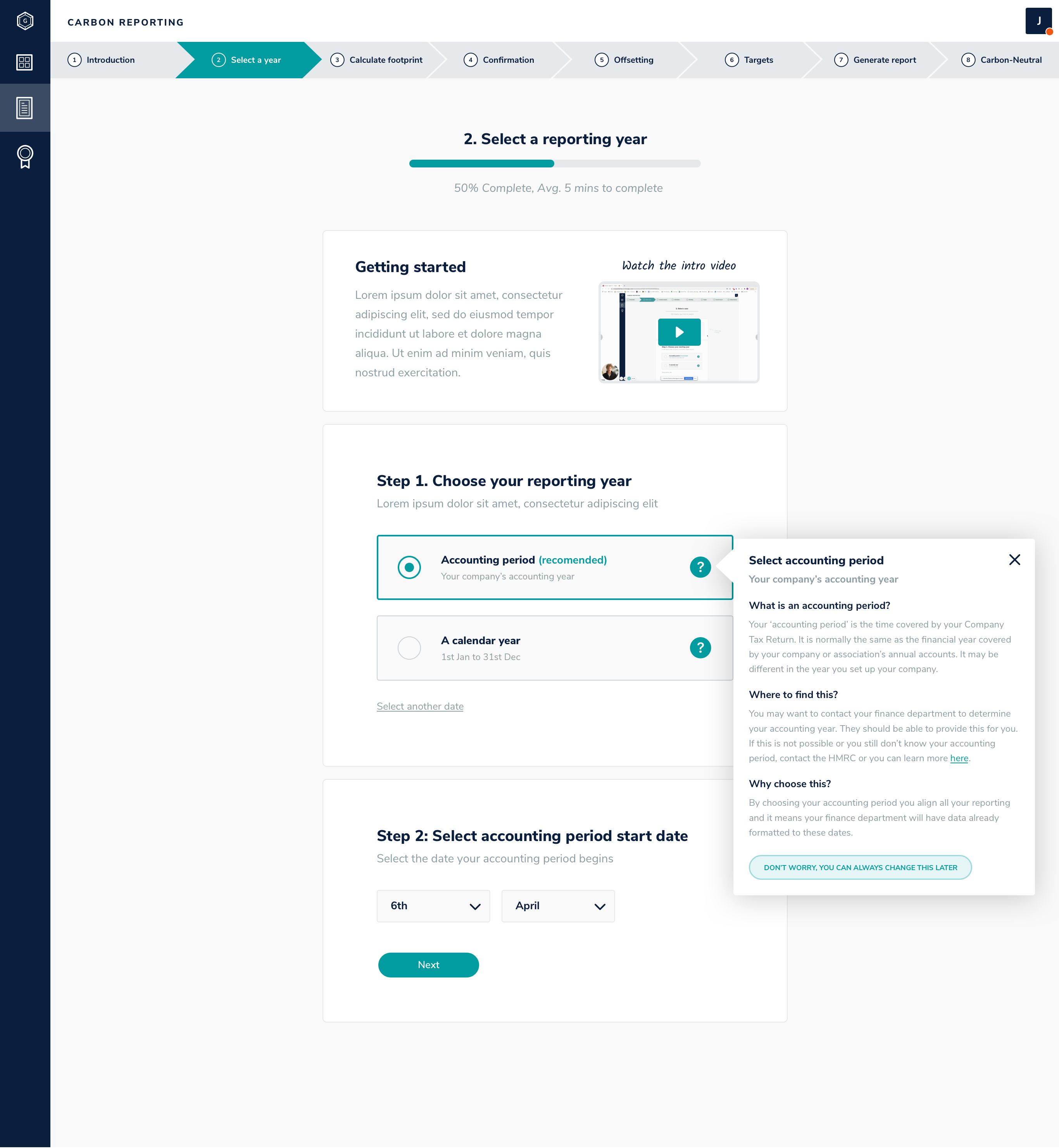Go to the Introduction step
The image size is (1059, 1148).
point(102,60)
